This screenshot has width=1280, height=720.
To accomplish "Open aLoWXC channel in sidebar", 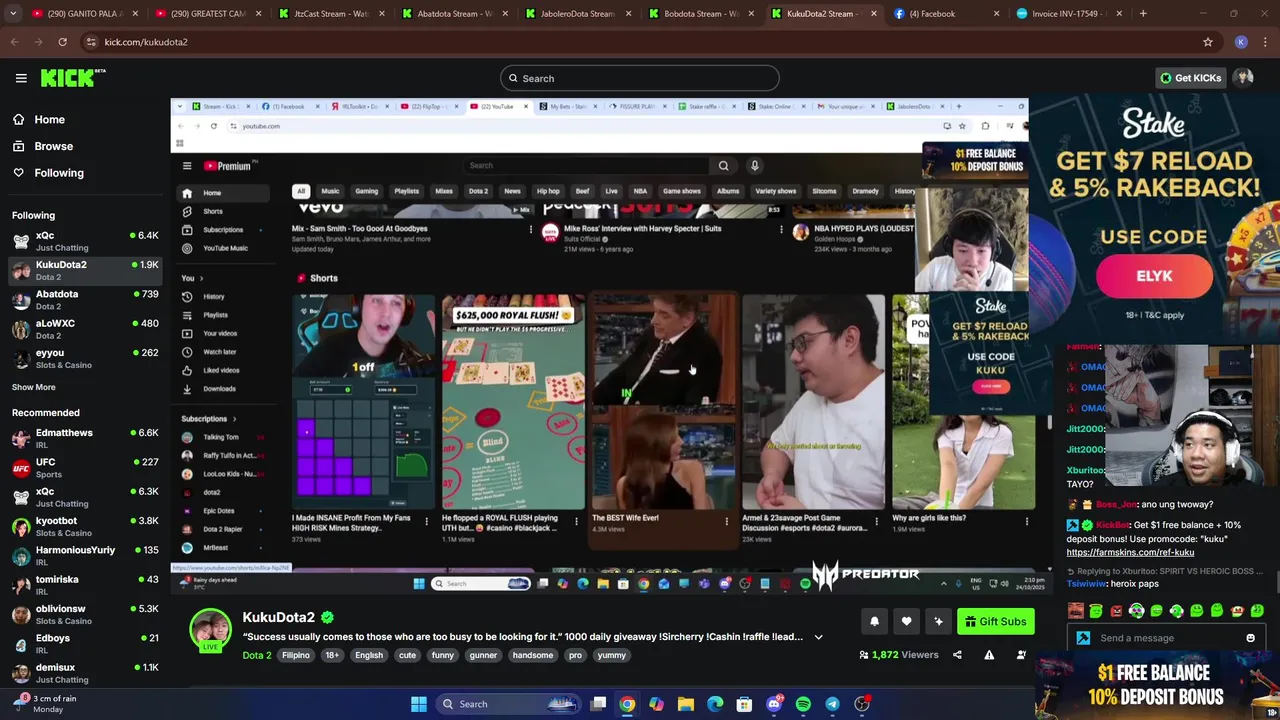I will (84, 328).
